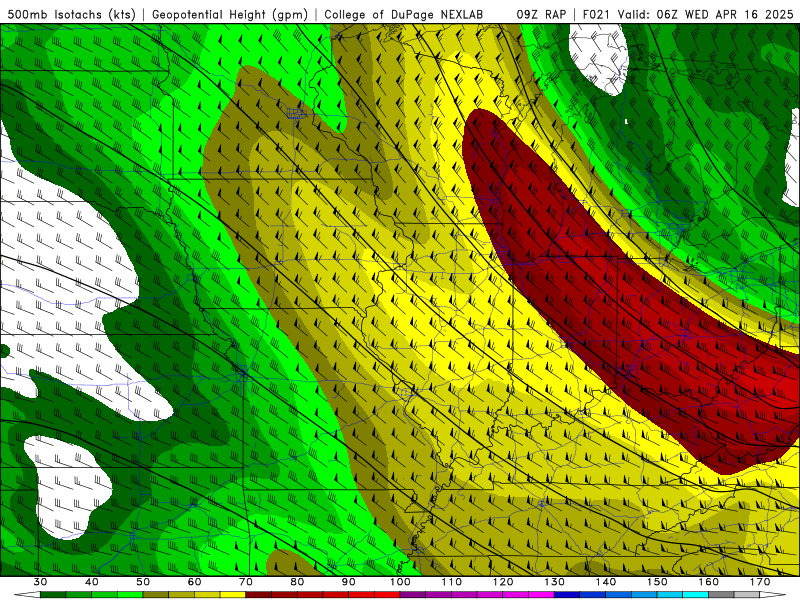This screenshot has width=800, height=600.
Task: Click the 30 label on the color scale
Action: coord(40,582)
